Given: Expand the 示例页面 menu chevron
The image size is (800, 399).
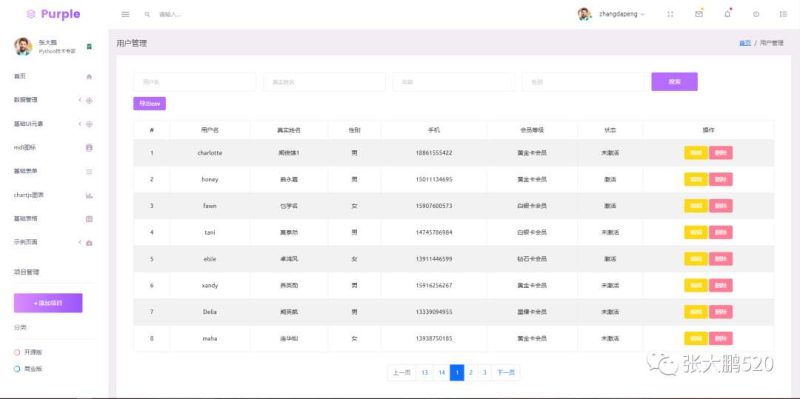Looking at the screenshot, I should click(80, 242).
